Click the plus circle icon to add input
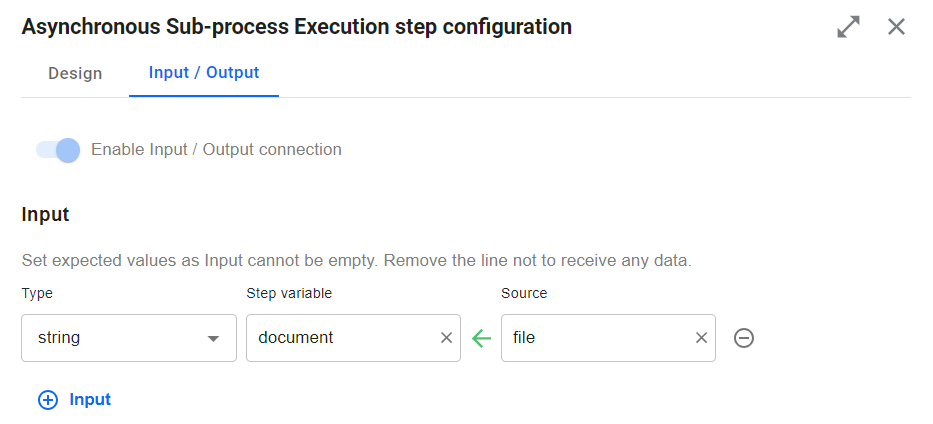The width and height of the screenshot is (933, 424). (48, 400)
